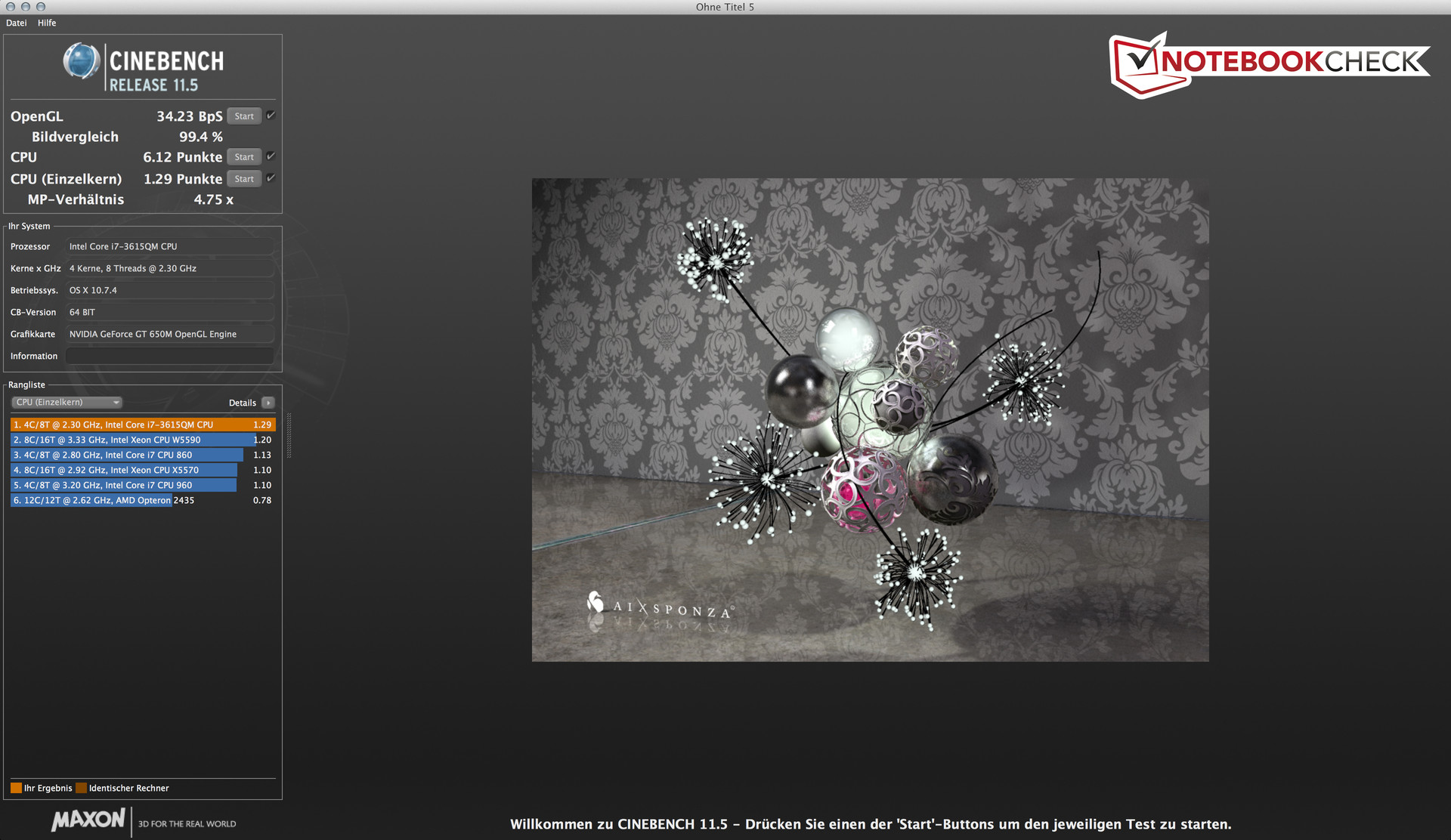1451x840 pixels.
Task: Start the CPU (Einzelkern) benchmark
Action: click(244, 179)
